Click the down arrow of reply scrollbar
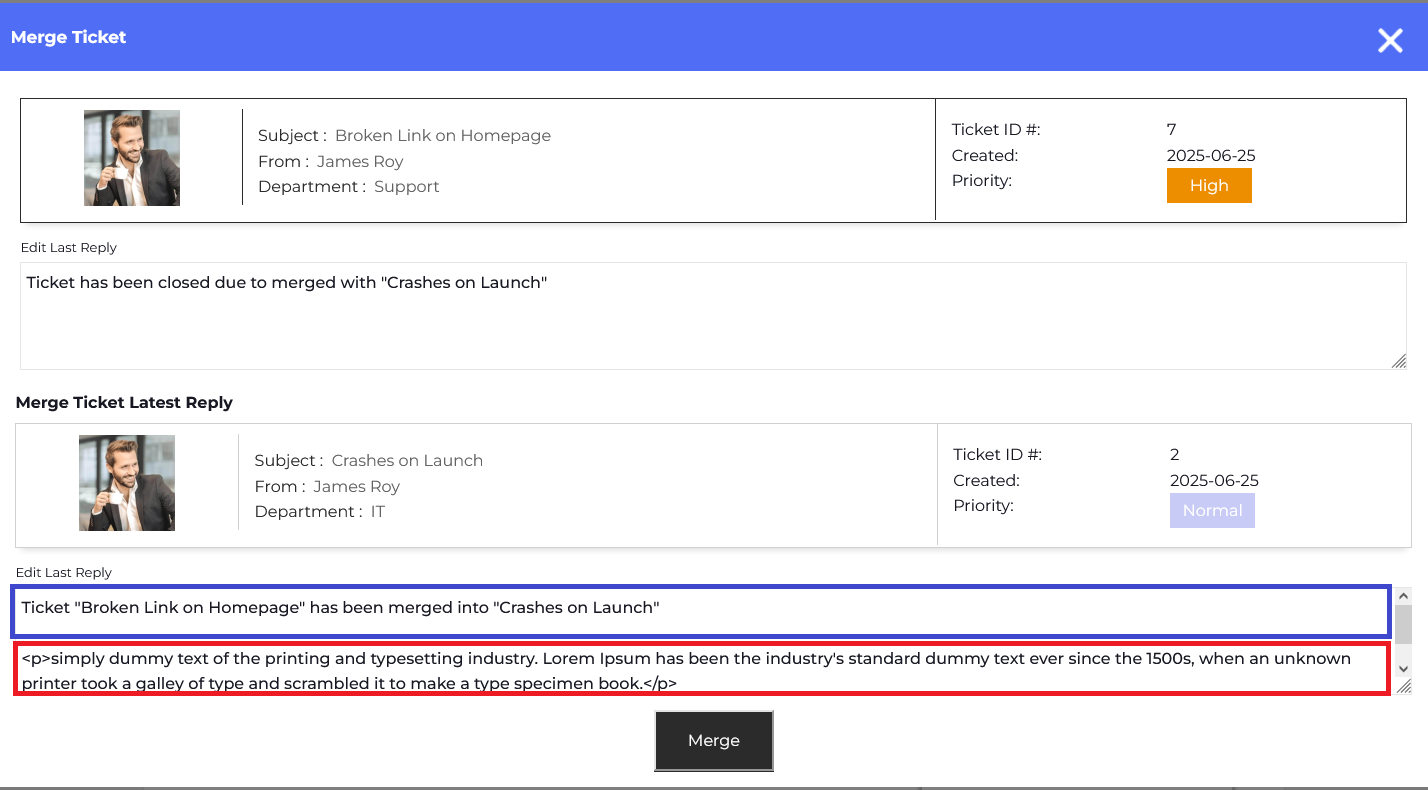The width and height of the screenshot is (1428, 790). pyautogui.click(x=1403, y=668)
